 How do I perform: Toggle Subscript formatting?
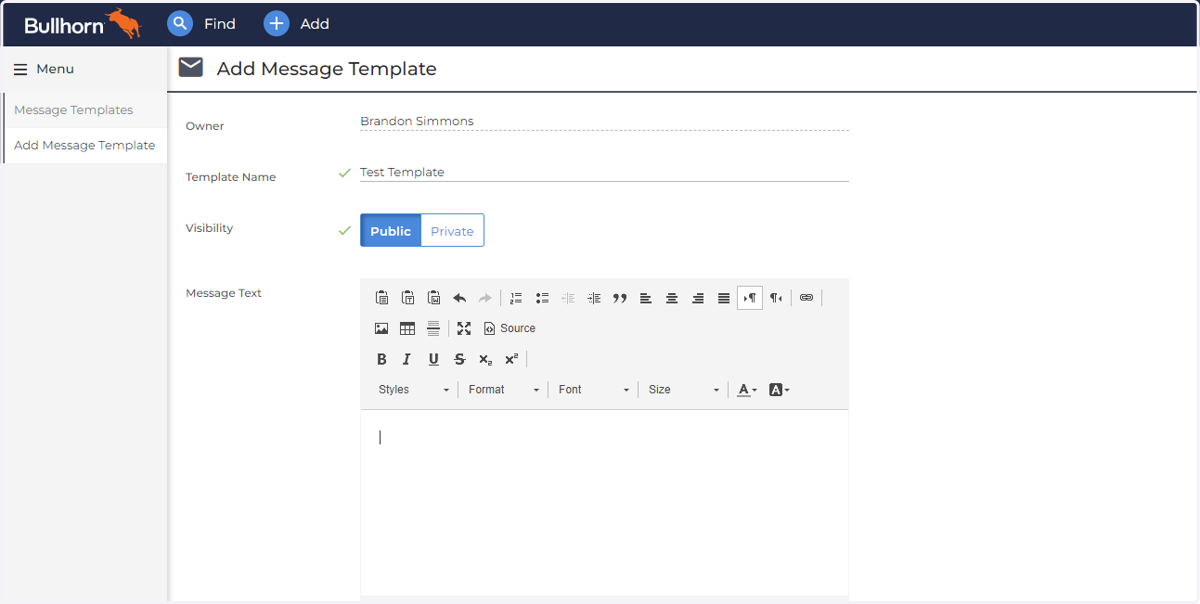[x=485, y=359]
